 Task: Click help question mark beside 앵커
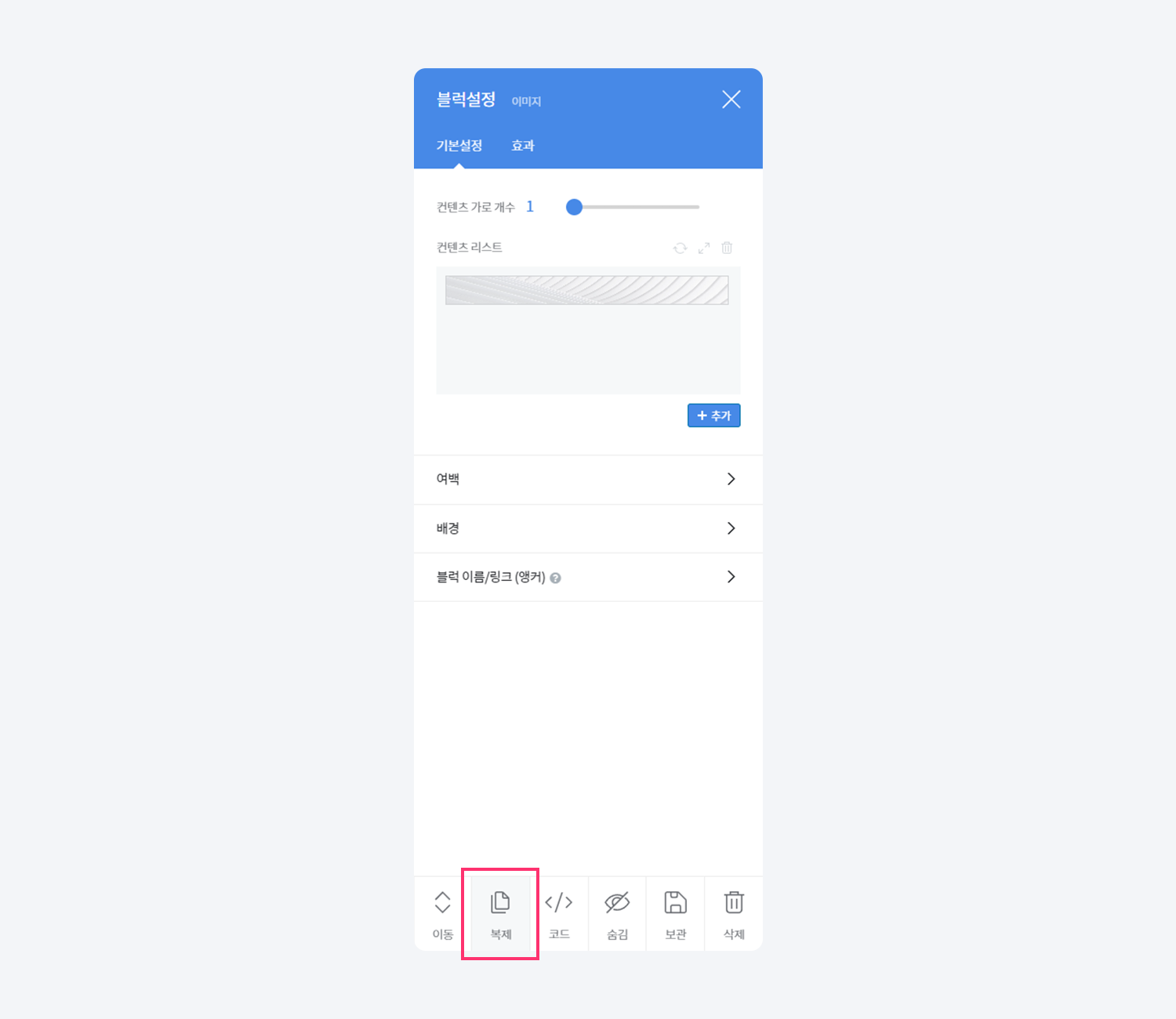(555, 578)
